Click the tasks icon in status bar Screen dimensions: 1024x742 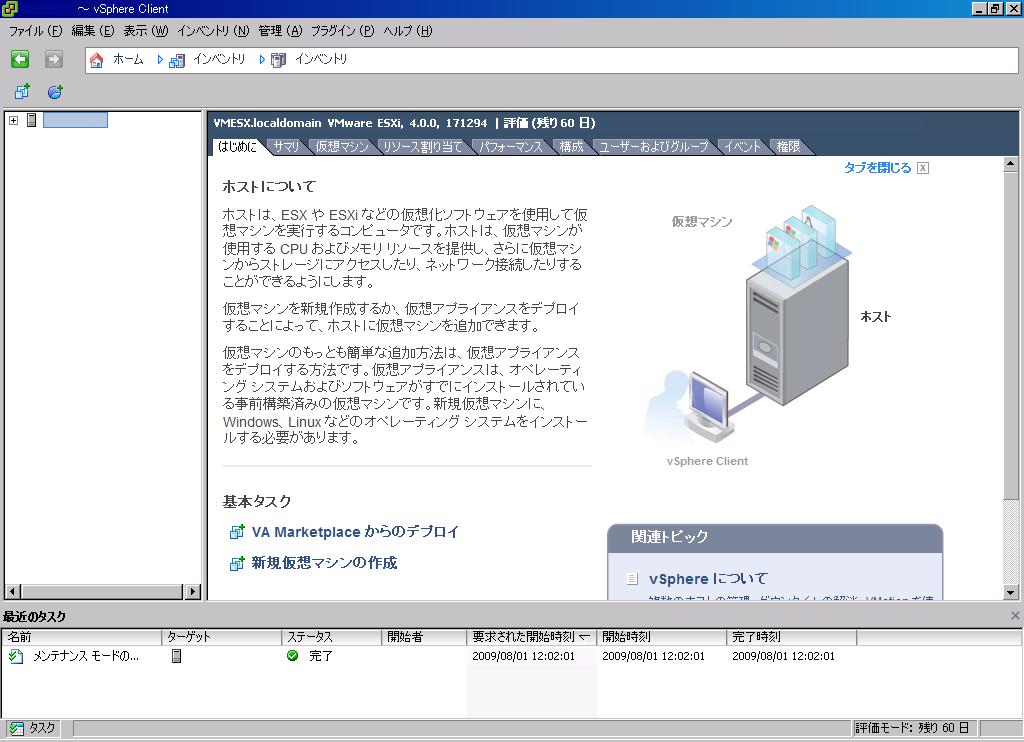(x=16, y=728)
